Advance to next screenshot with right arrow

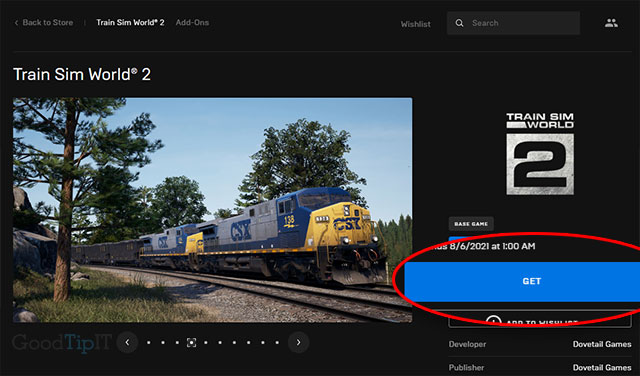[x=298, y=342]
